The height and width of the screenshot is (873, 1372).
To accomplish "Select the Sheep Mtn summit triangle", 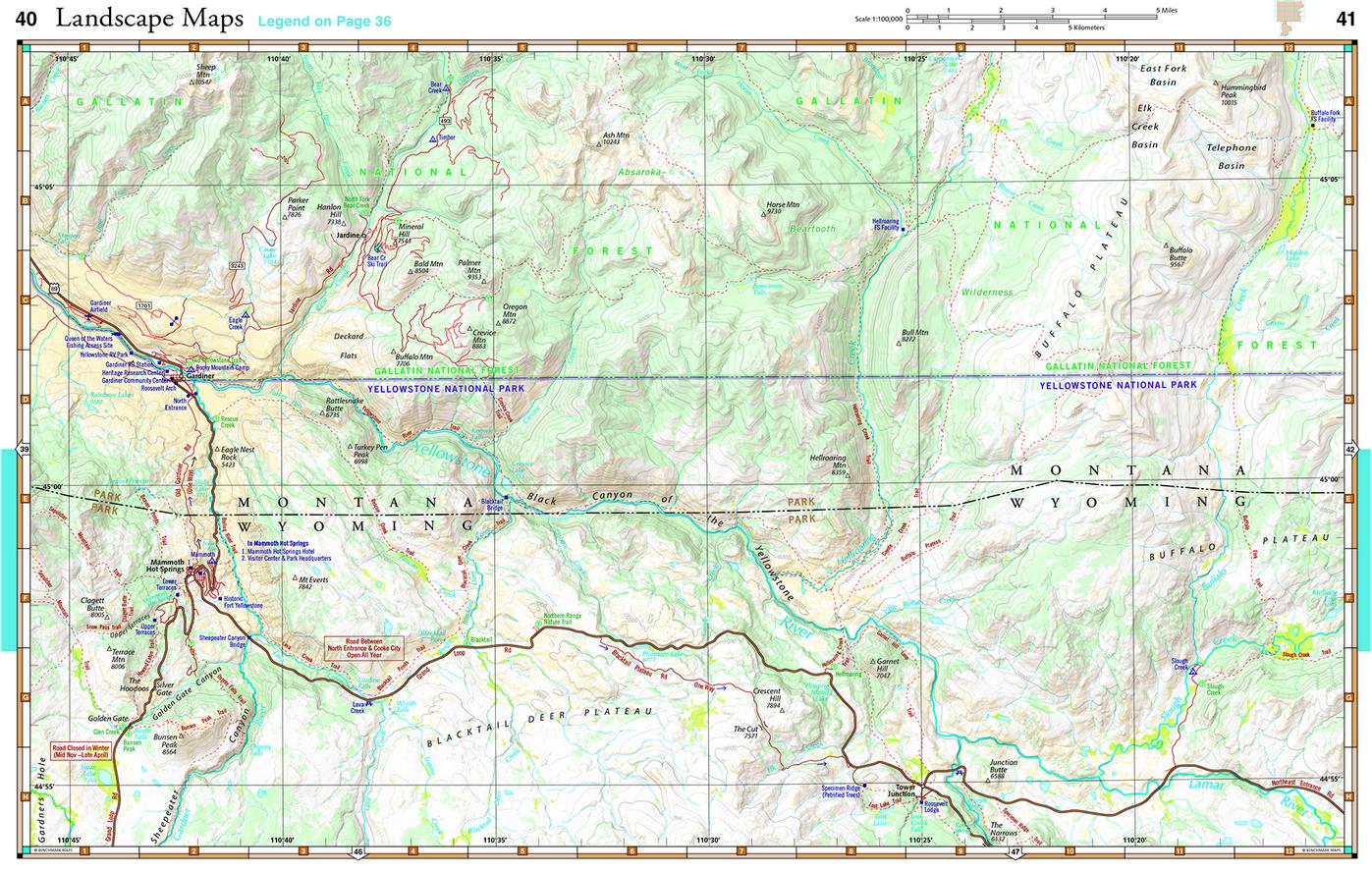I will point(192,83).
